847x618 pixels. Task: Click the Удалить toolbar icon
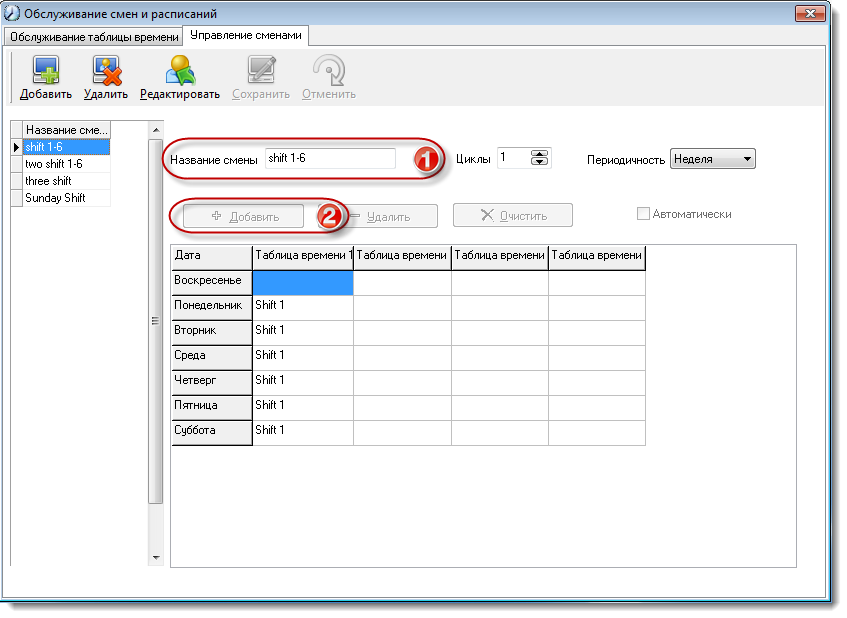coord(106,71)
